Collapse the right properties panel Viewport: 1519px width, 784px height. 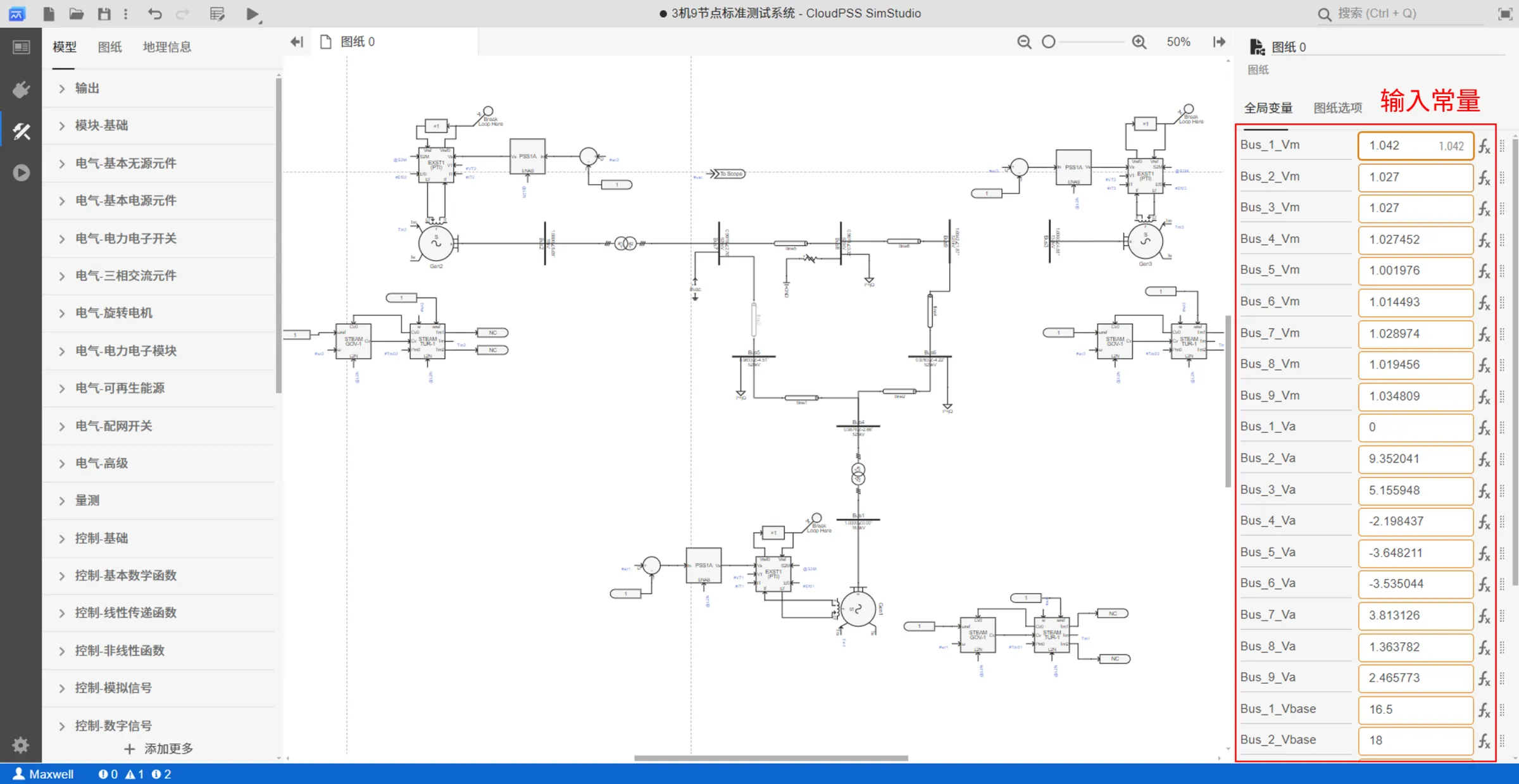1219,42
